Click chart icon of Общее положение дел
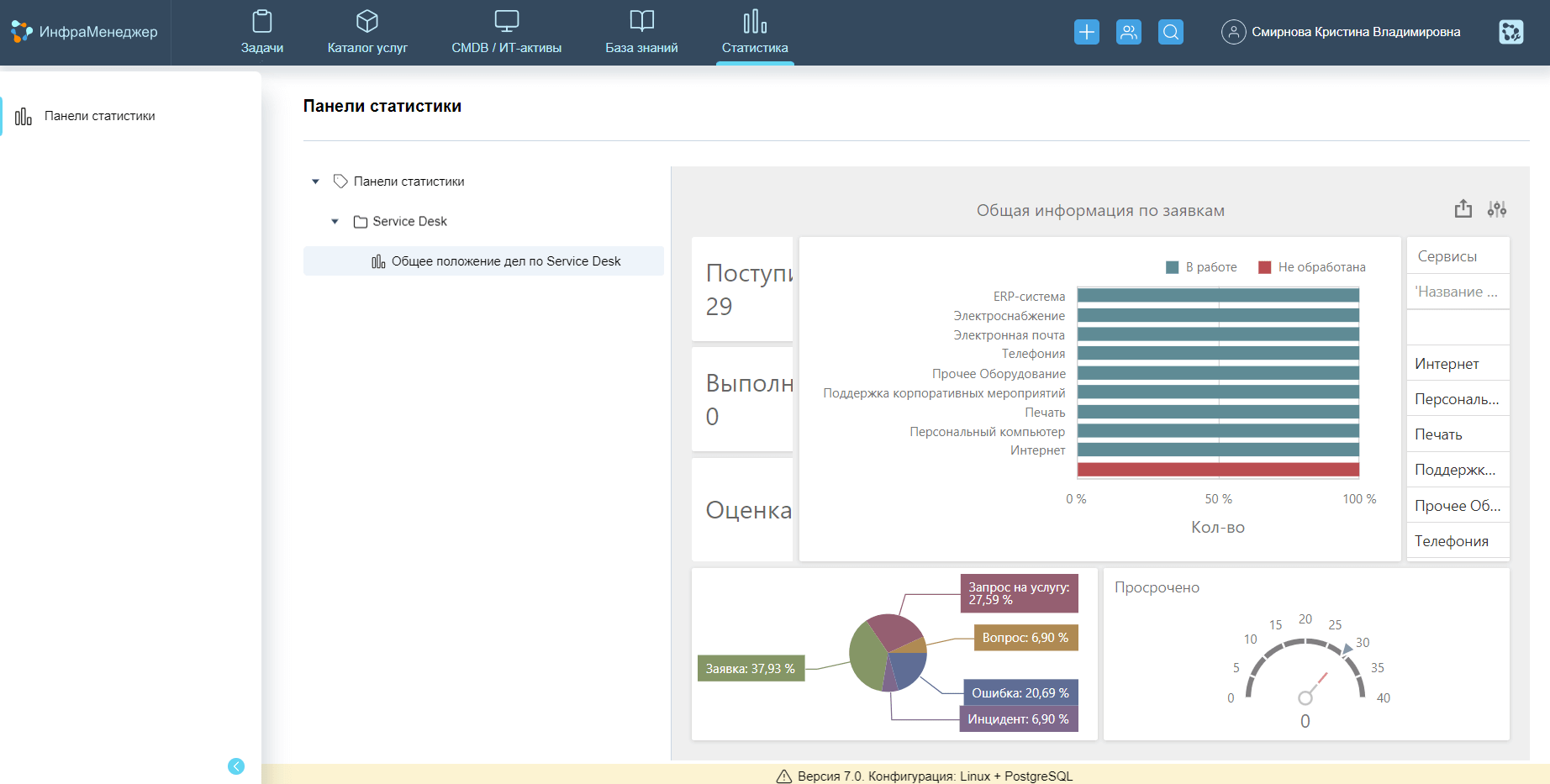This screenshot has width=1550, height=784. pyautogui.click(x=378, y=261)
